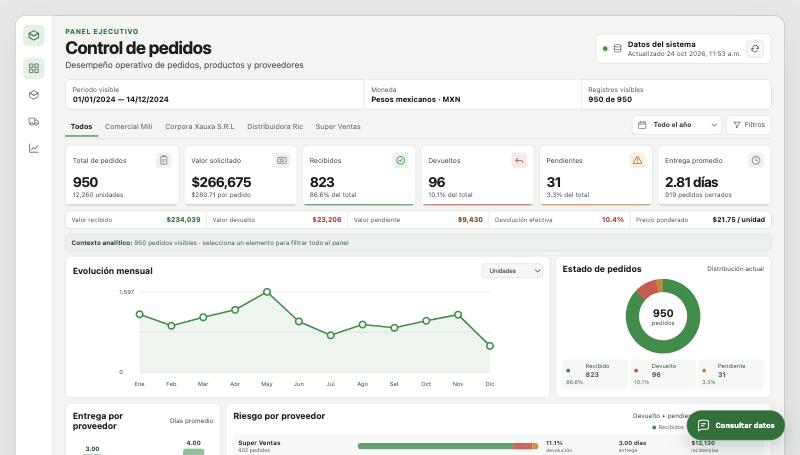Open the Unidades chart metric dropdown

(512, 271)
